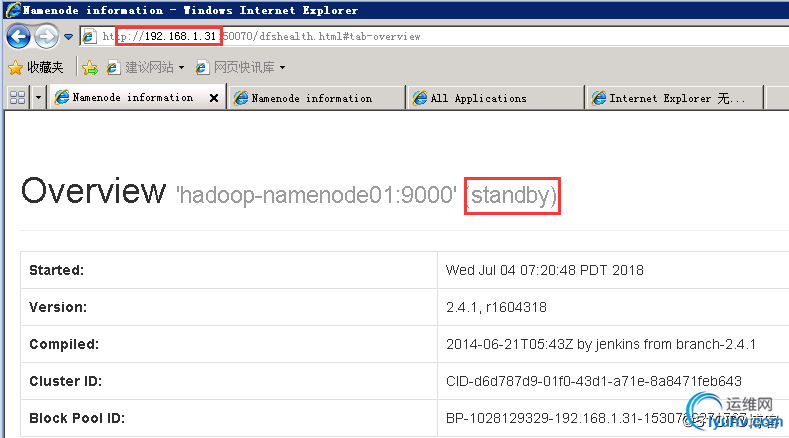Open recent pages dropdown beside Forward button
Image resolution: width=789 pixels, height=438 pixels.
point(68,37)
